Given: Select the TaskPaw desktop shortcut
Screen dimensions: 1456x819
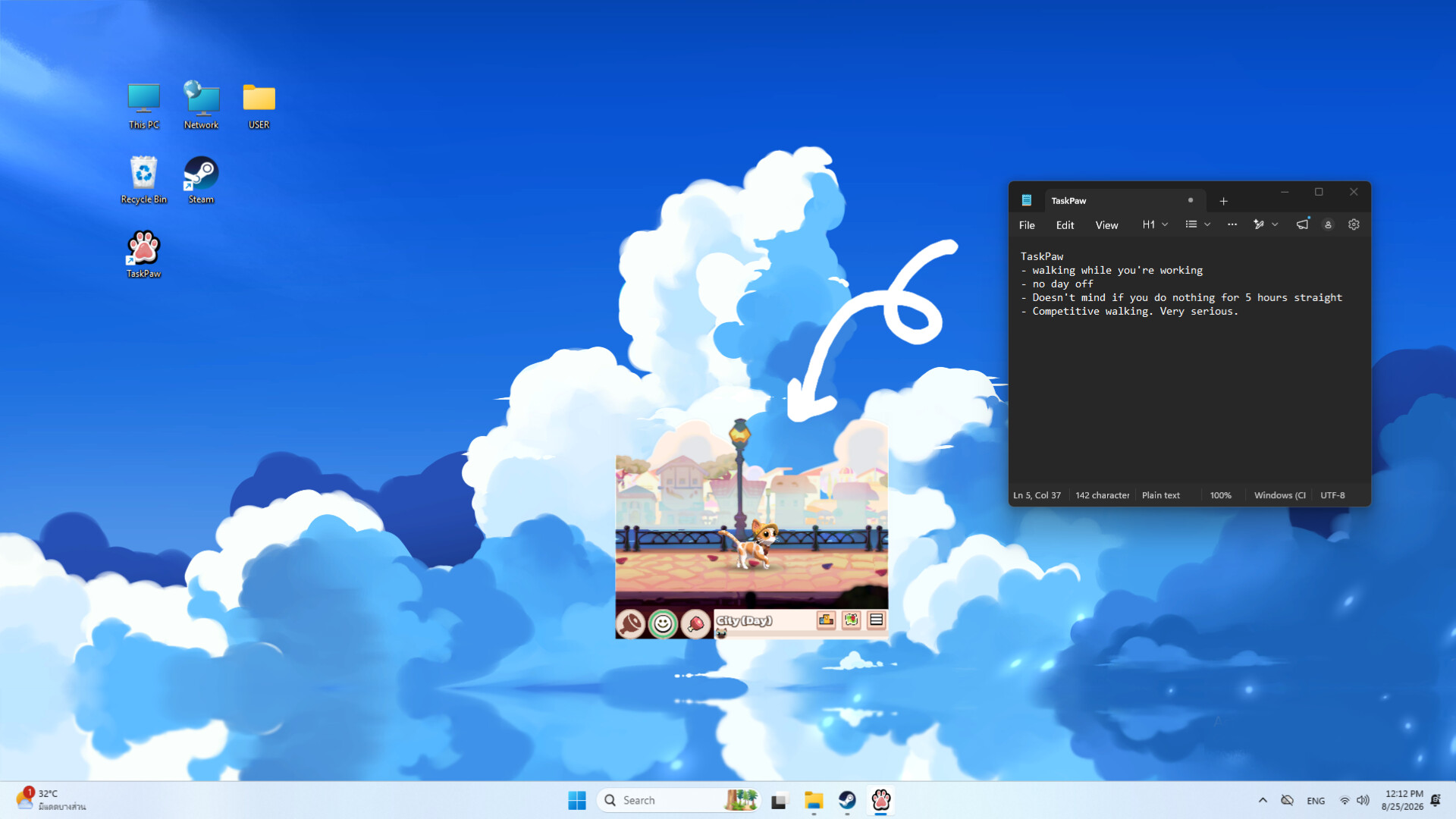Looking at the screenshot, I should tap(143, 255).
